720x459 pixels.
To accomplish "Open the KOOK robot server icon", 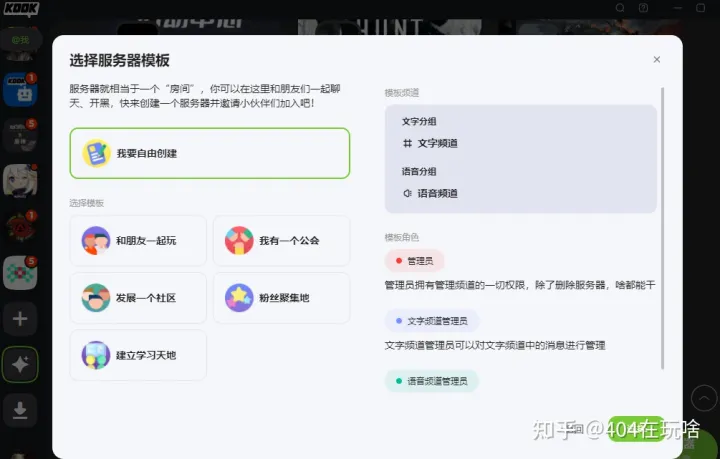I will 20,90.
